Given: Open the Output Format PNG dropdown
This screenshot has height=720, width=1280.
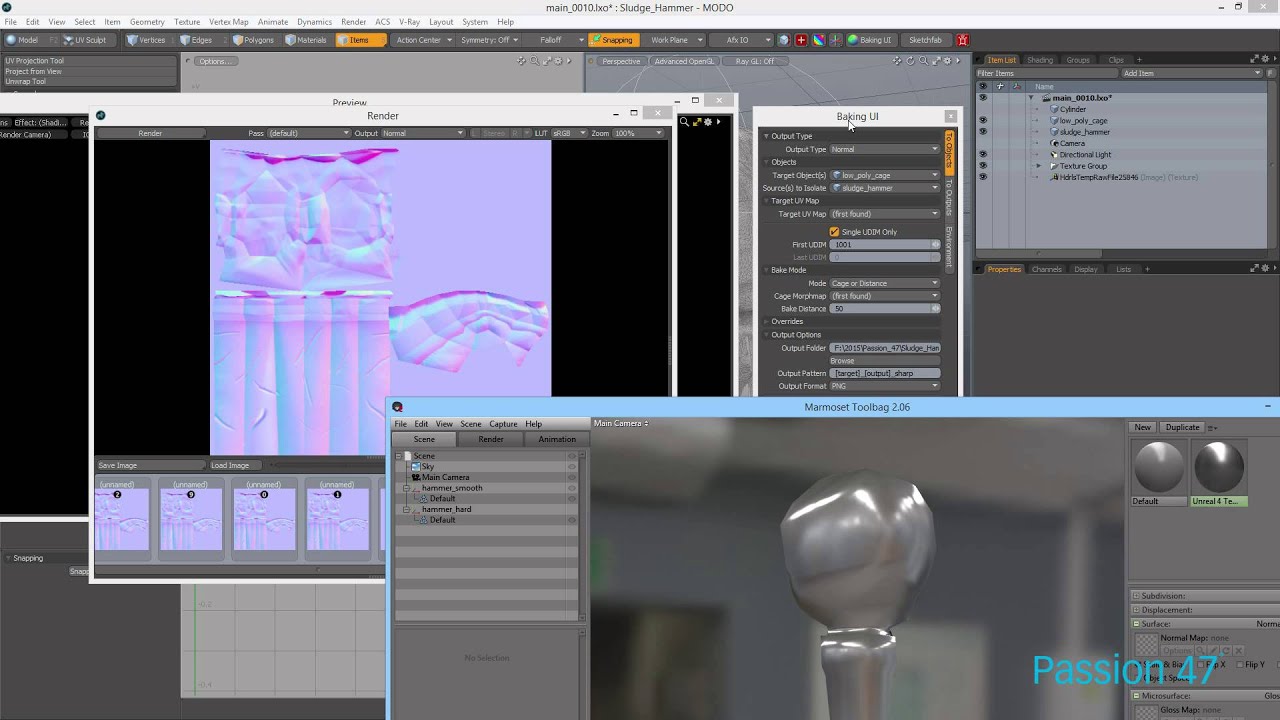Looking at the screenshot, I should tap(885, 386).
